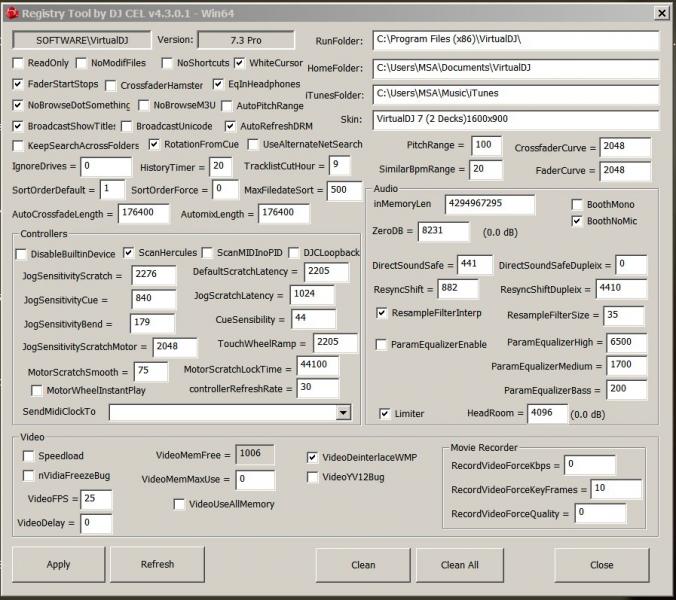Viewport: 676px width, 600px height.
Task: Enable Speedload checkbox
Action: click(x=28, y=456)
